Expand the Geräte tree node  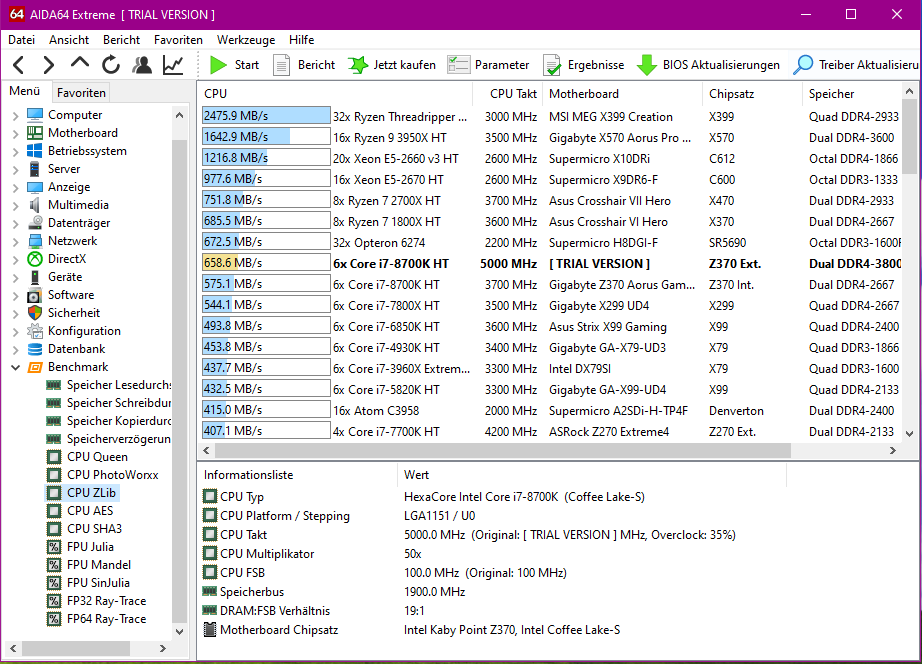pyautogui.click(x=15, y=278)
